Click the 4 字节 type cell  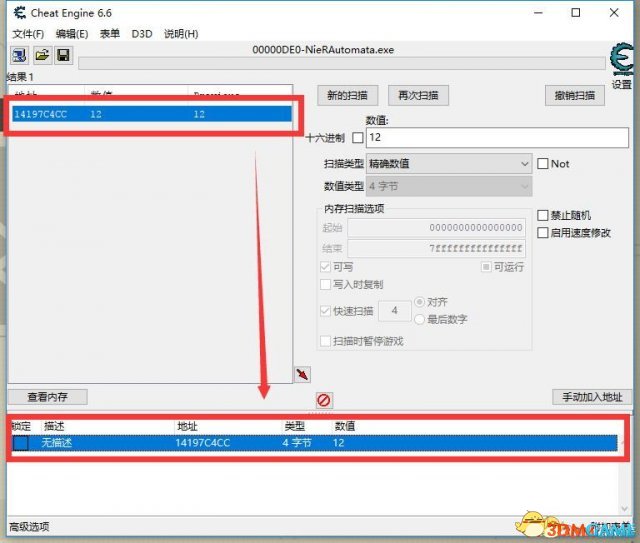point(297,443)
